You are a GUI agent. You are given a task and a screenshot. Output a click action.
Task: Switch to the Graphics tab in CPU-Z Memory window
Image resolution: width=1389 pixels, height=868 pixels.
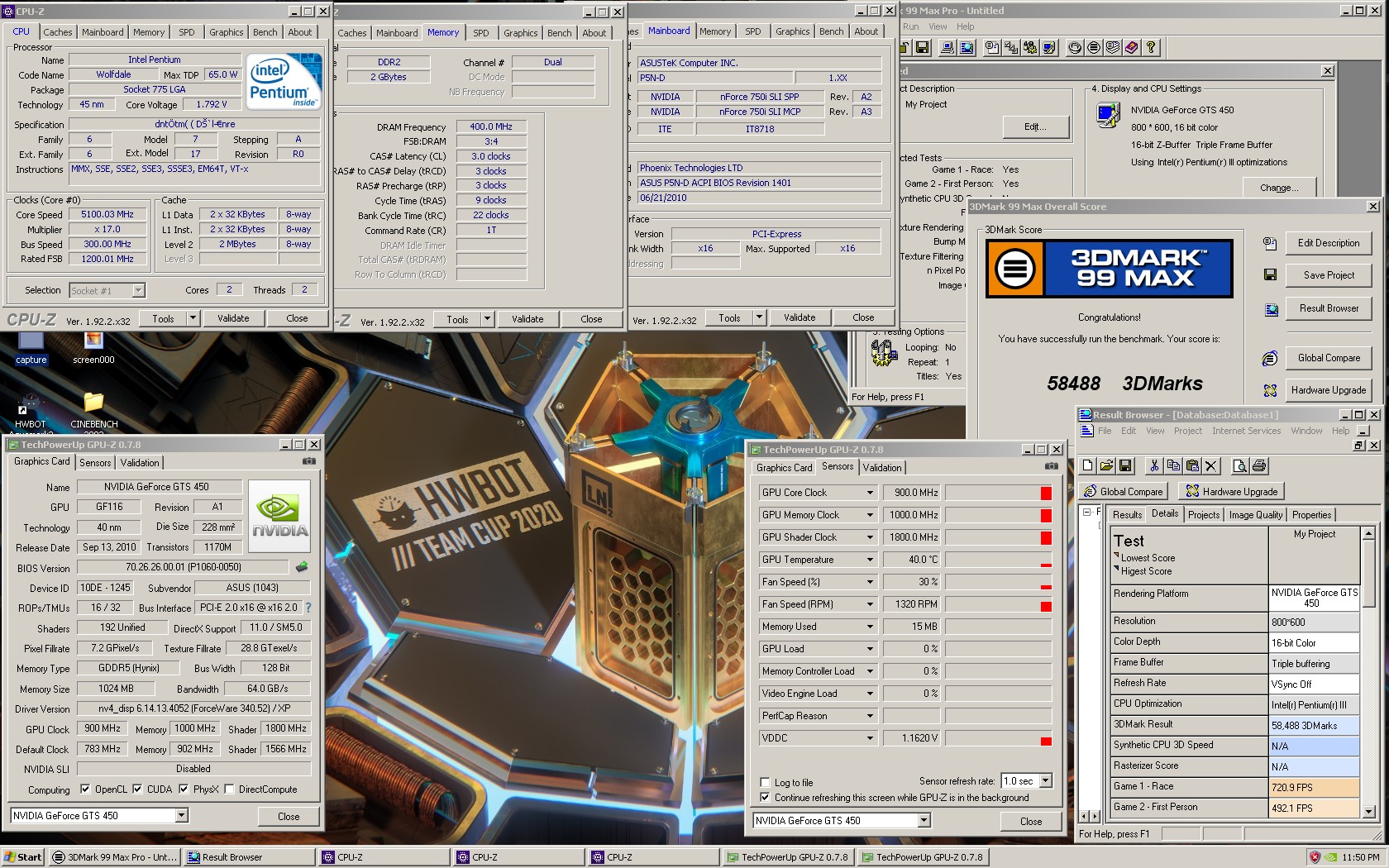coord(521,33)
